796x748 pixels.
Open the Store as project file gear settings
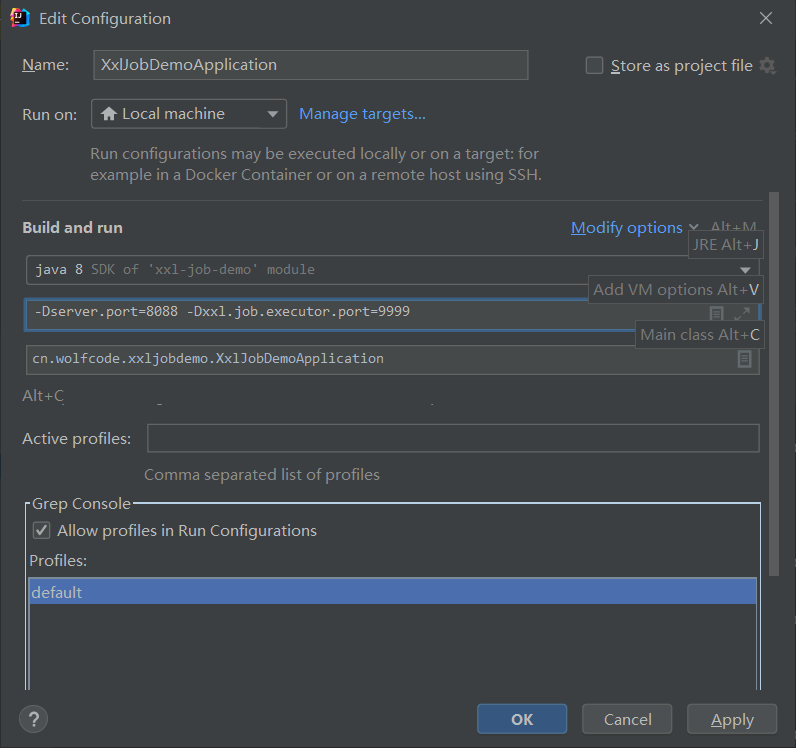(x=768, y=66)
